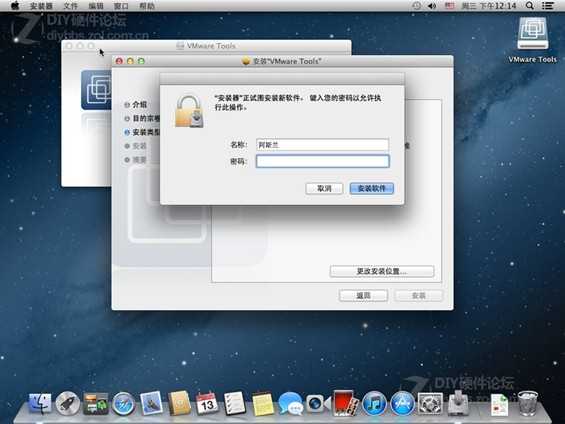The width and height of the screenshot is (565, 424).
Task: Open the document stack in dock
Action: [499, 404]
